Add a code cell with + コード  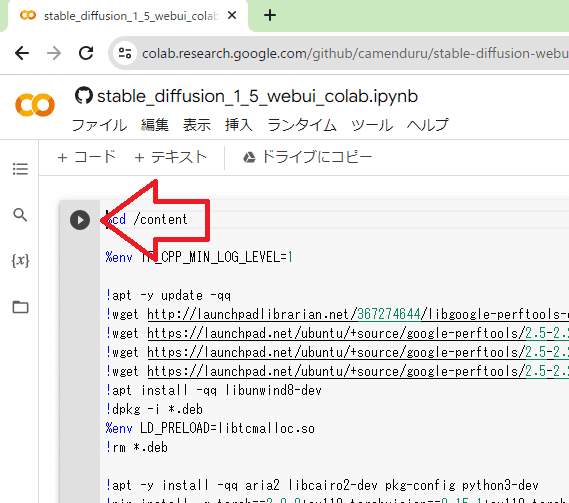pyautogui.click(x=87, y=157)
